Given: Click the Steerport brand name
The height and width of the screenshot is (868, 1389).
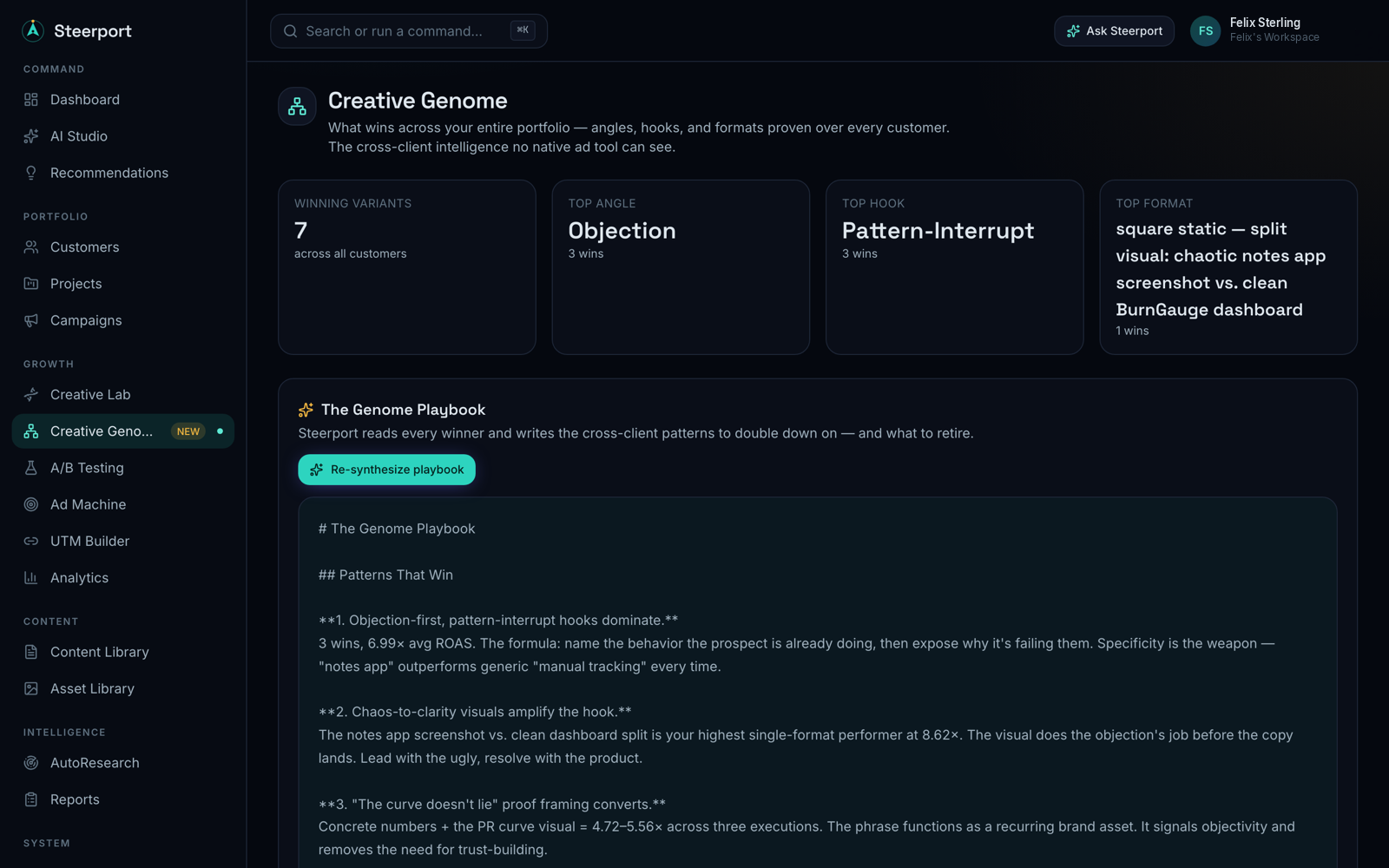Looking at the screenshot, I should tap(93, 31).
